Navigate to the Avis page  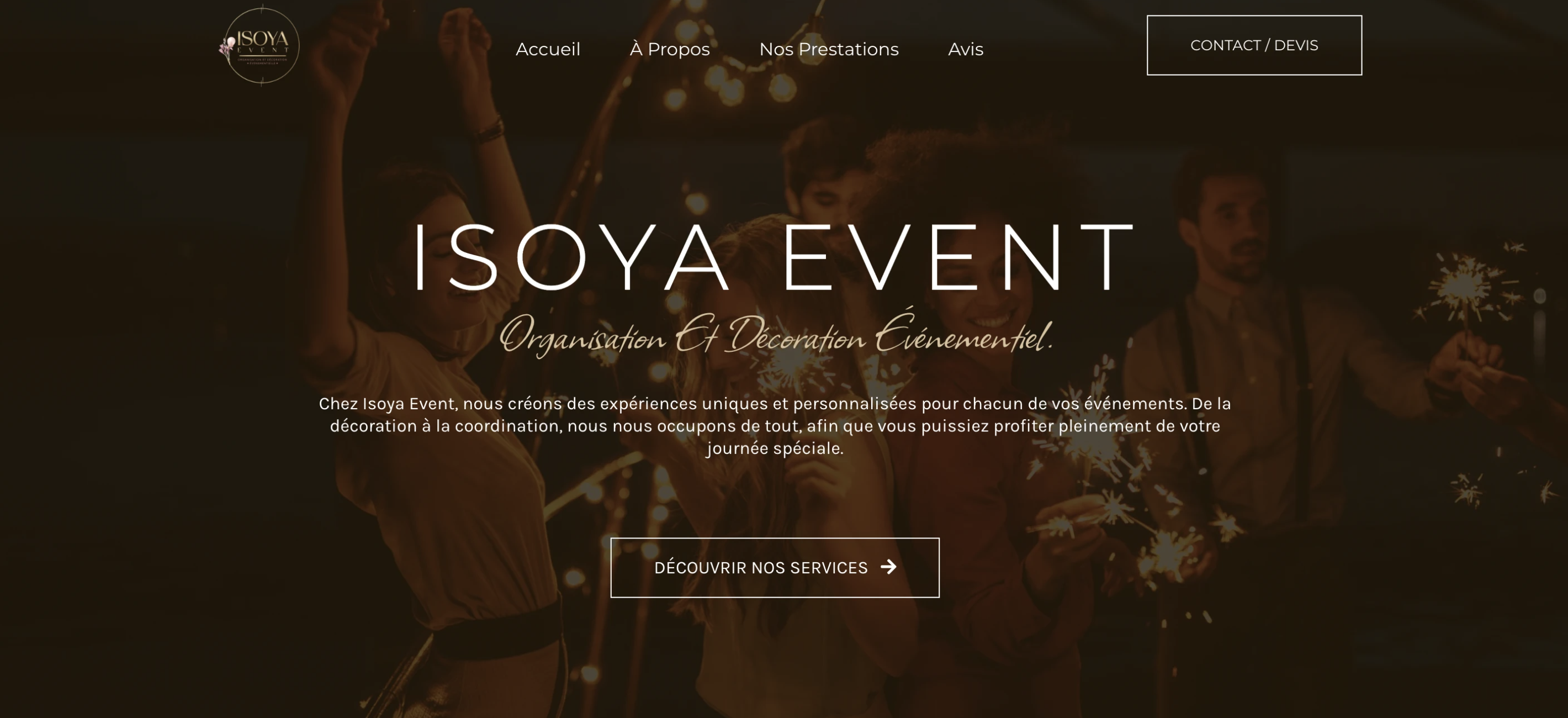966,49
